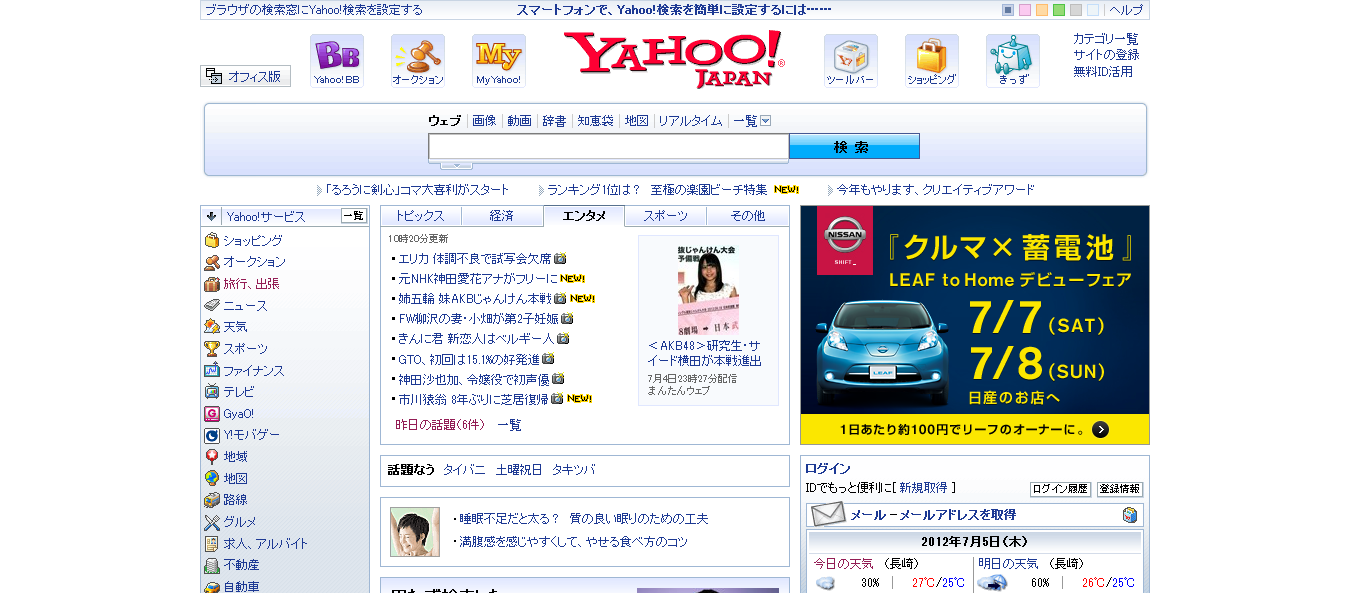1349x593 pixels.
Task: Open サイトの登録 link
Action: (x=1106, y=55)
